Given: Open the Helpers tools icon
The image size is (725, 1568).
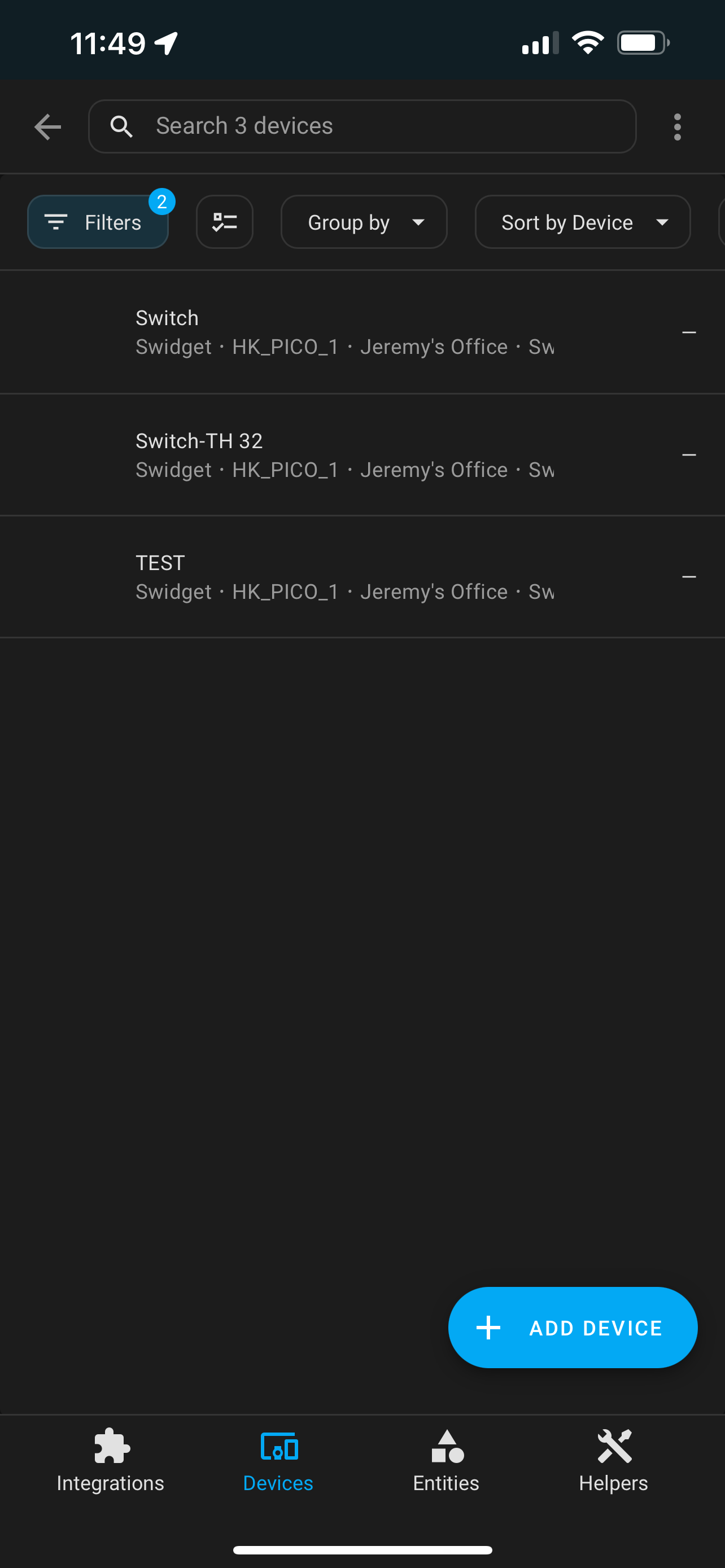Looking at the screenshot, I should point(614,1446).
